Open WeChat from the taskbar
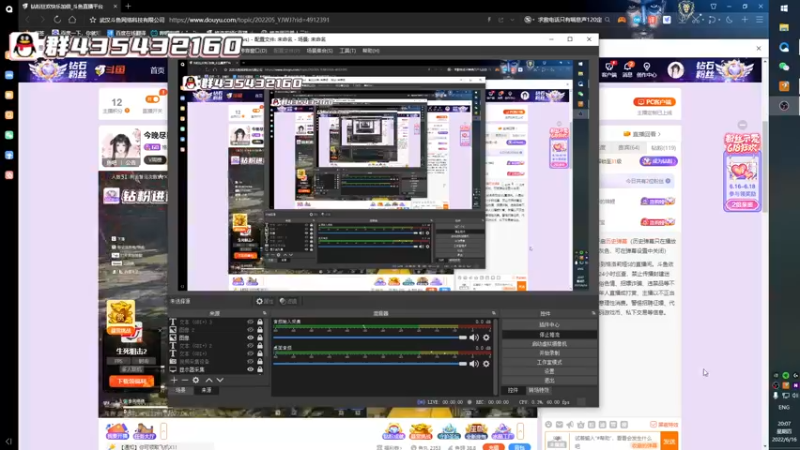Image resolution: width=800 pixels, height=450 pixels. pyautogui.click(x=784, y=67)
